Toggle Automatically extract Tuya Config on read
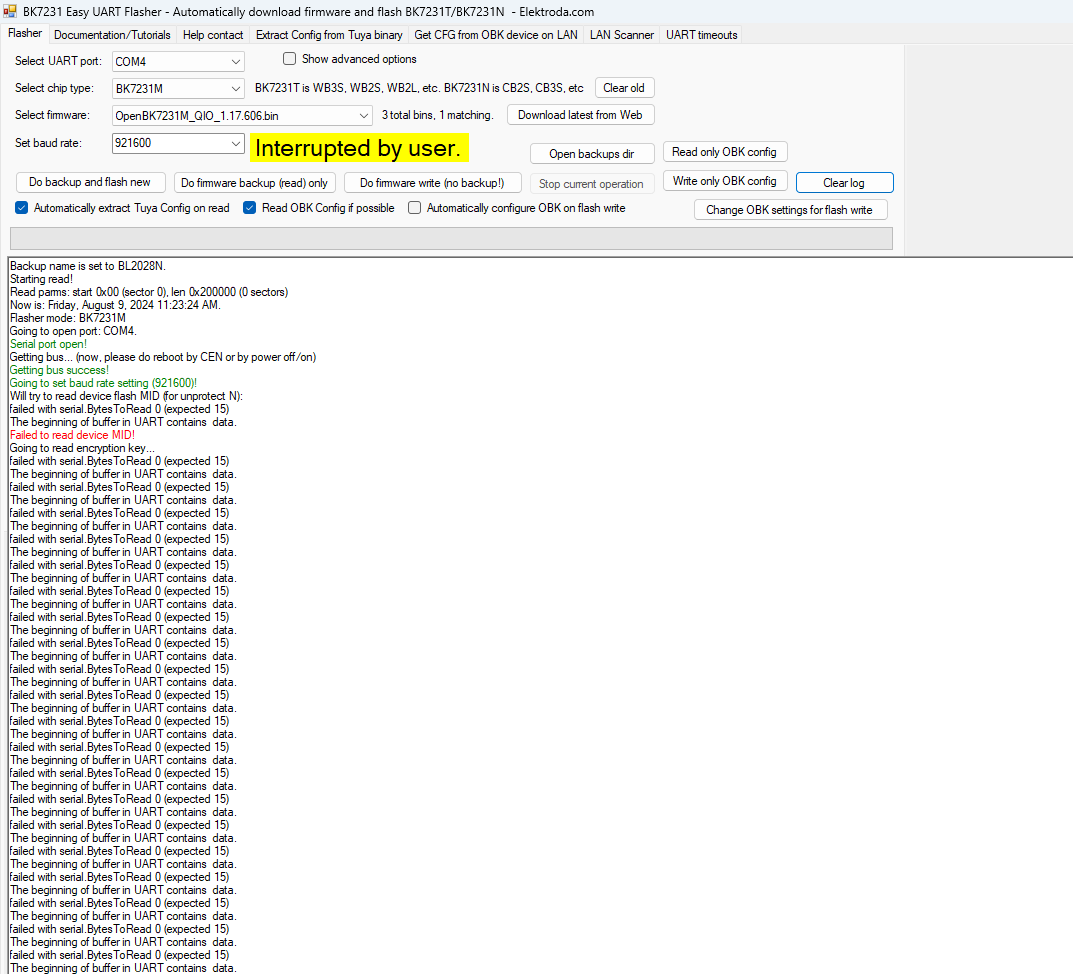1073x974 pixels. click(x=22, y=207)
